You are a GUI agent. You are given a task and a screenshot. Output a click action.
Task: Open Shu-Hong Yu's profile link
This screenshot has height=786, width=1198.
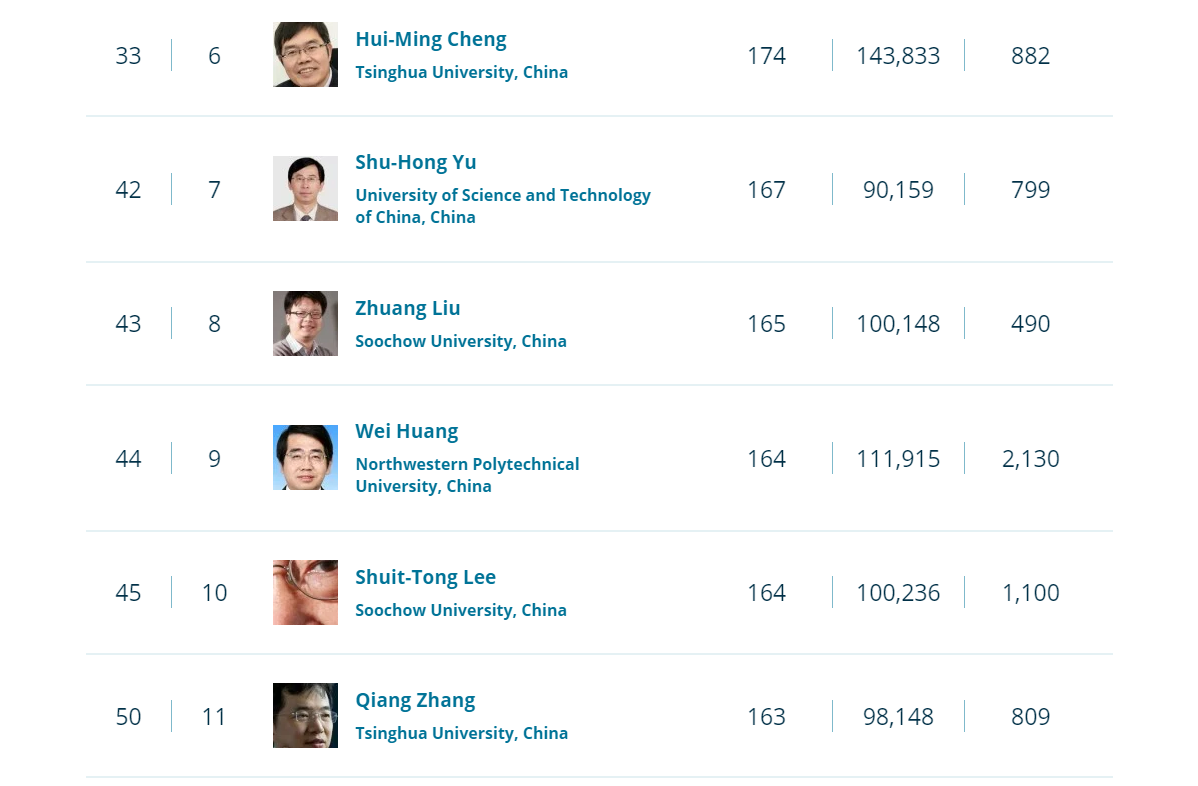(416, 163)
